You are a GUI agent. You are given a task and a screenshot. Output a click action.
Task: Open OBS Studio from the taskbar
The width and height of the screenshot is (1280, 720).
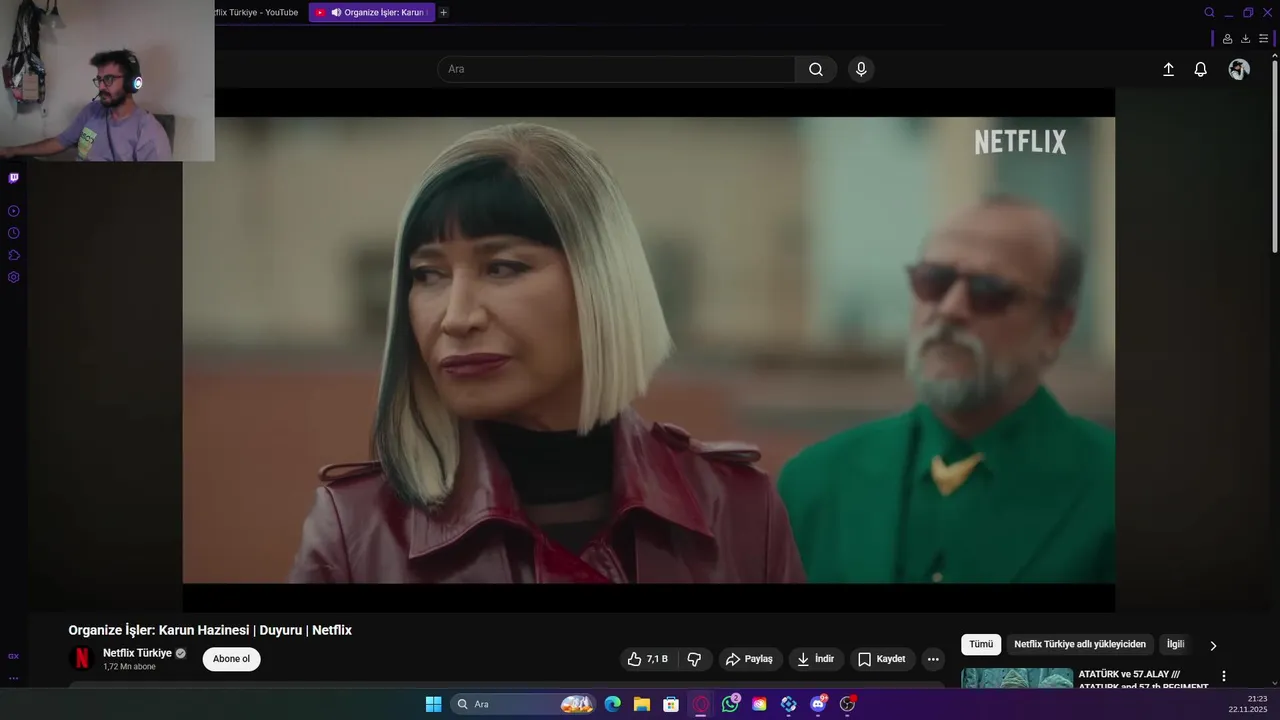coord(848,704)
